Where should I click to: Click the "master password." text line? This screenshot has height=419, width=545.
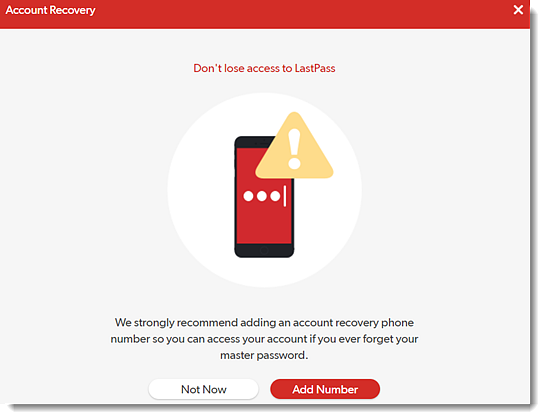264,355
